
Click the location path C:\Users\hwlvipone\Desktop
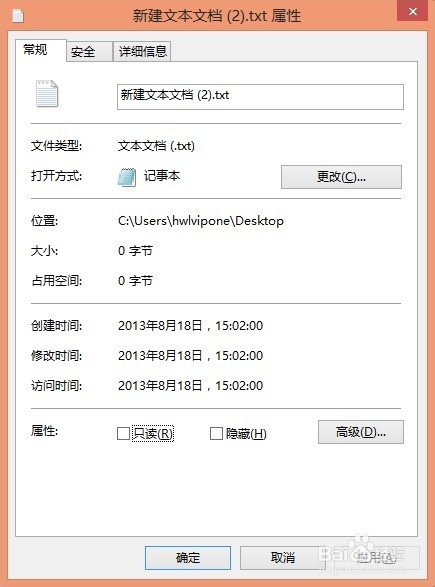click(201, 221)
